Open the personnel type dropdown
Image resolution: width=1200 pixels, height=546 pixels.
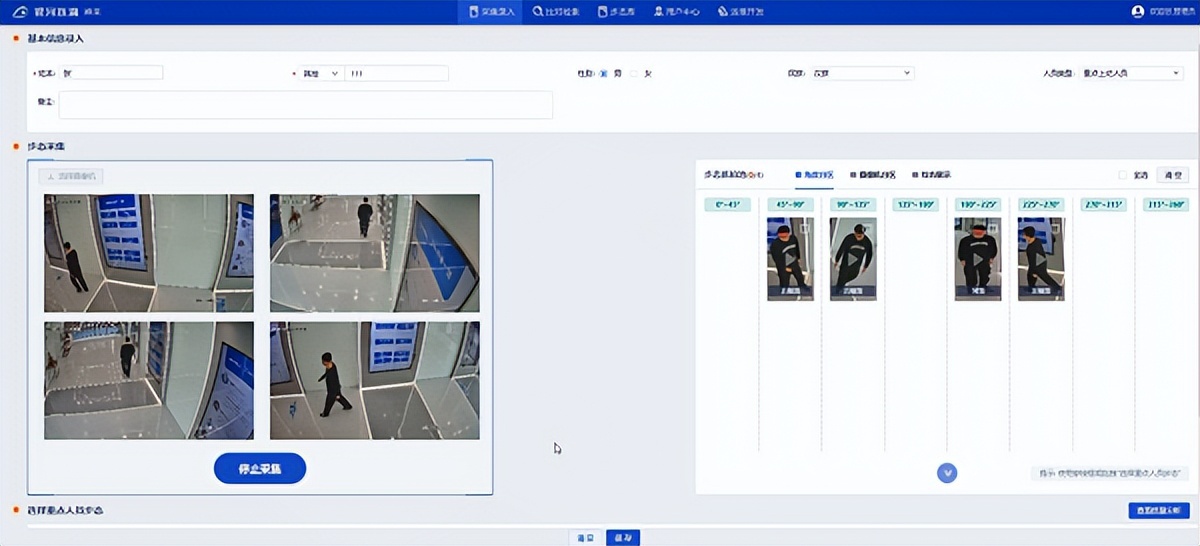1132,73
